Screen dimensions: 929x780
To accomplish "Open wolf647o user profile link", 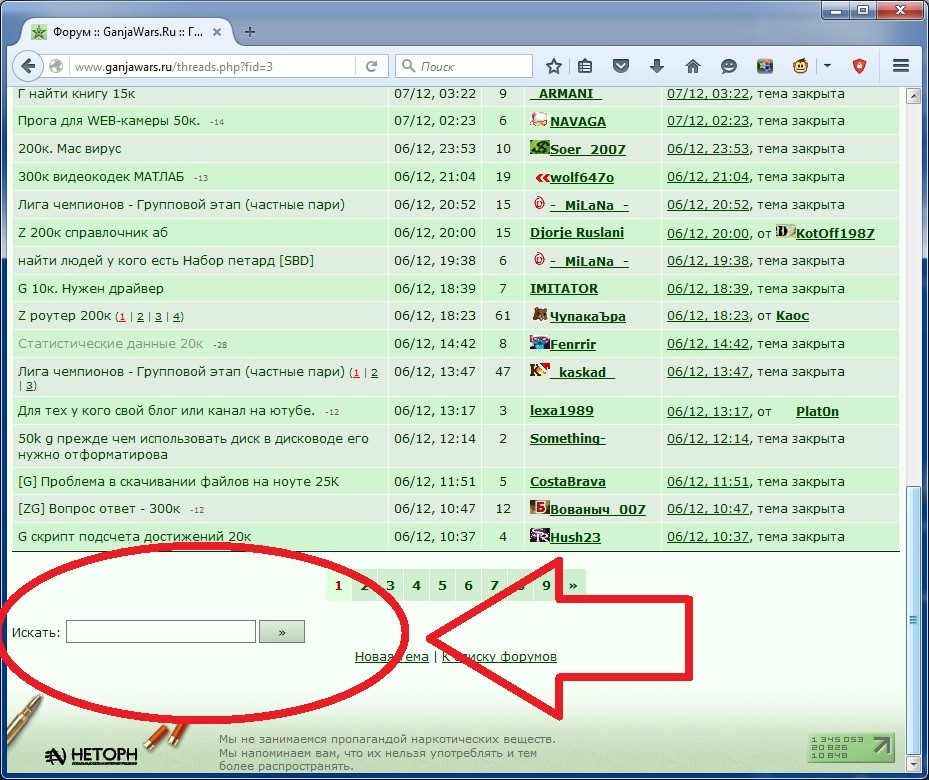I will pyautogui.click(x=582, y=177).
